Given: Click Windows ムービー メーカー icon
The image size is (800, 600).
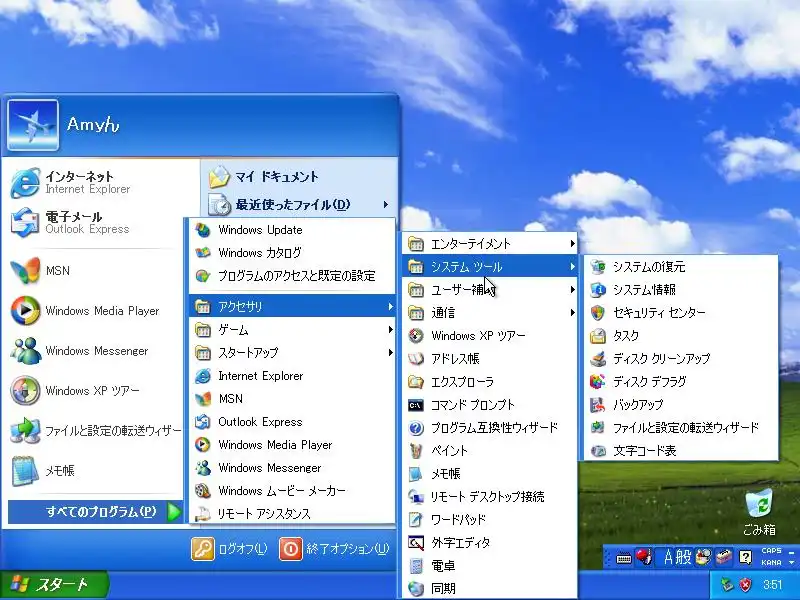Looking at the screenshot, I should (203, 491).
